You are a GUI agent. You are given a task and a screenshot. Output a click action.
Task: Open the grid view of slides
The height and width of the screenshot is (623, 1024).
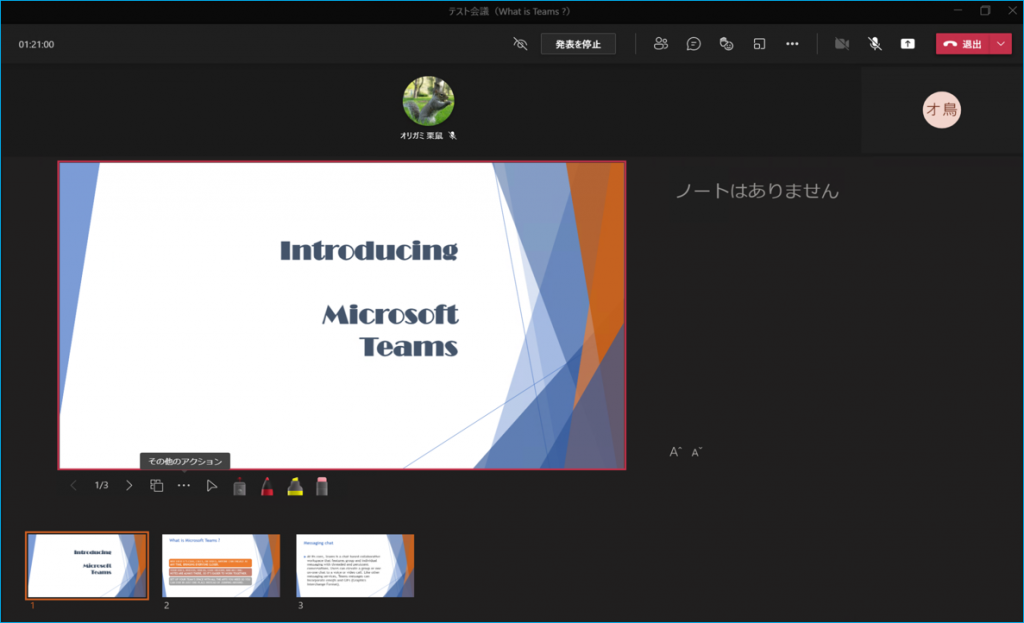157,486
